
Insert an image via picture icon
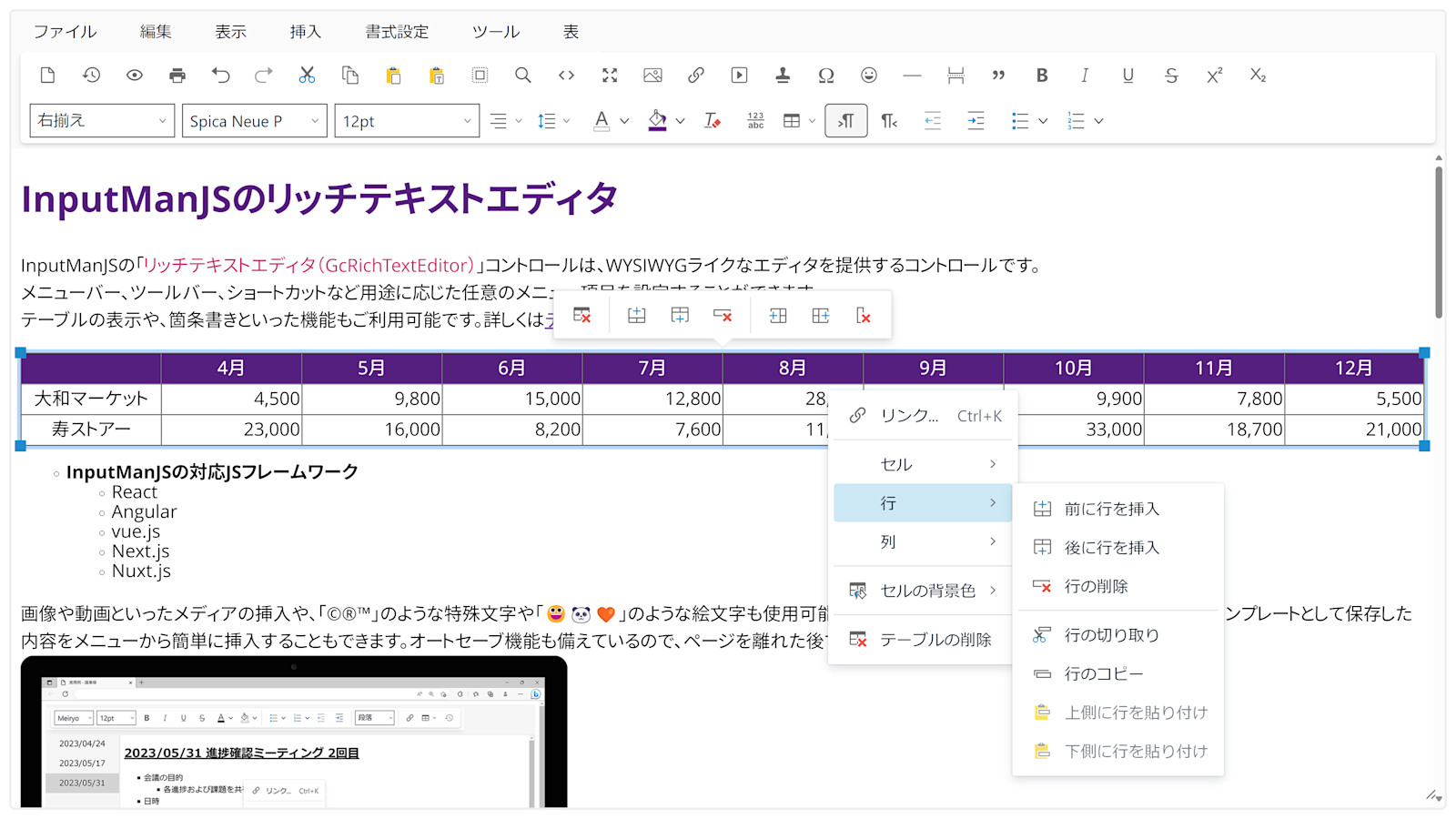pos(652,76)
